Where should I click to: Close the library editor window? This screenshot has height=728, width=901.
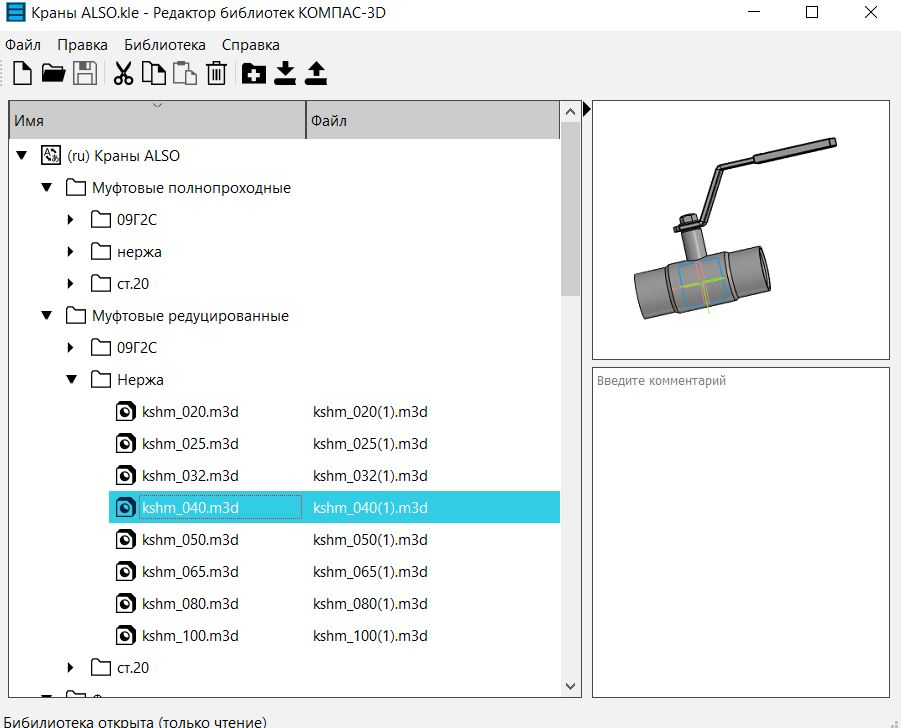(x=871, y=12)
